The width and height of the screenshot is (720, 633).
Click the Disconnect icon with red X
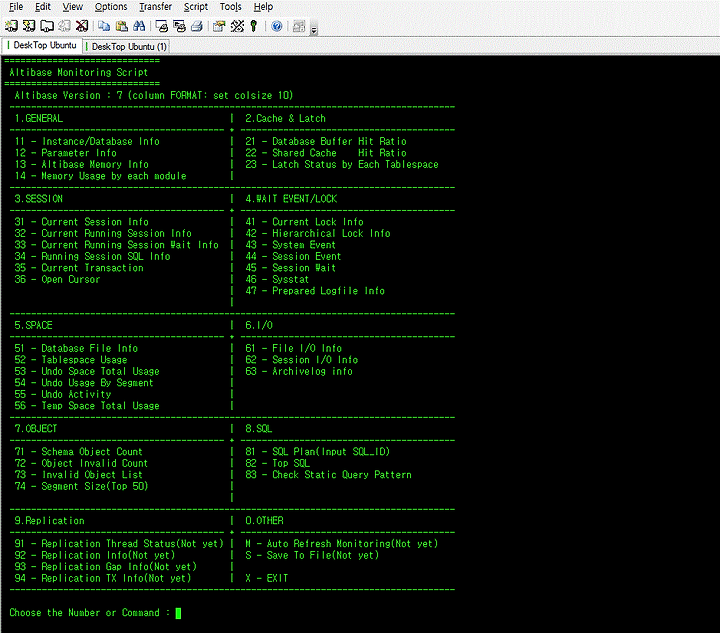pos(82,26)
